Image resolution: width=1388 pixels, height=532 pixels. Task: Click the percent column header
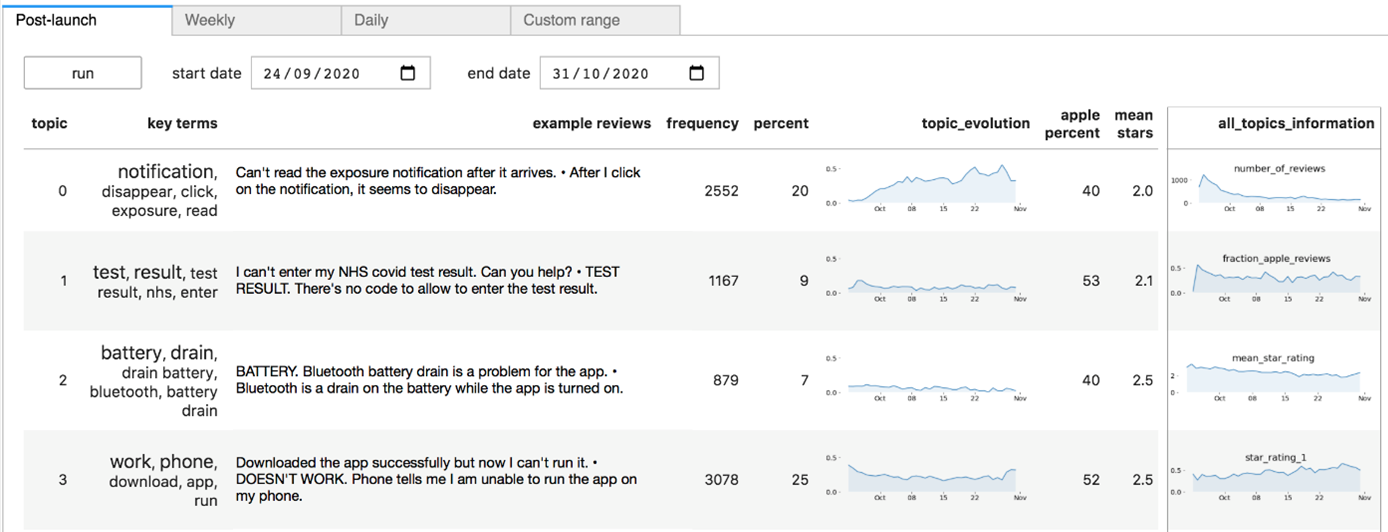(781, 124)
